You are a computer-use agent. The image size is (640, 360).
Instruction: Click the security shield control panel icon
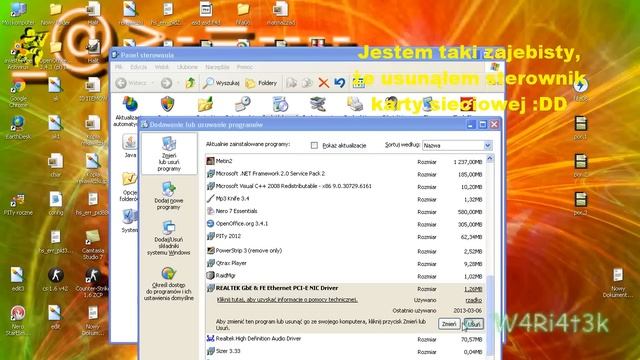tap(167, 105)
